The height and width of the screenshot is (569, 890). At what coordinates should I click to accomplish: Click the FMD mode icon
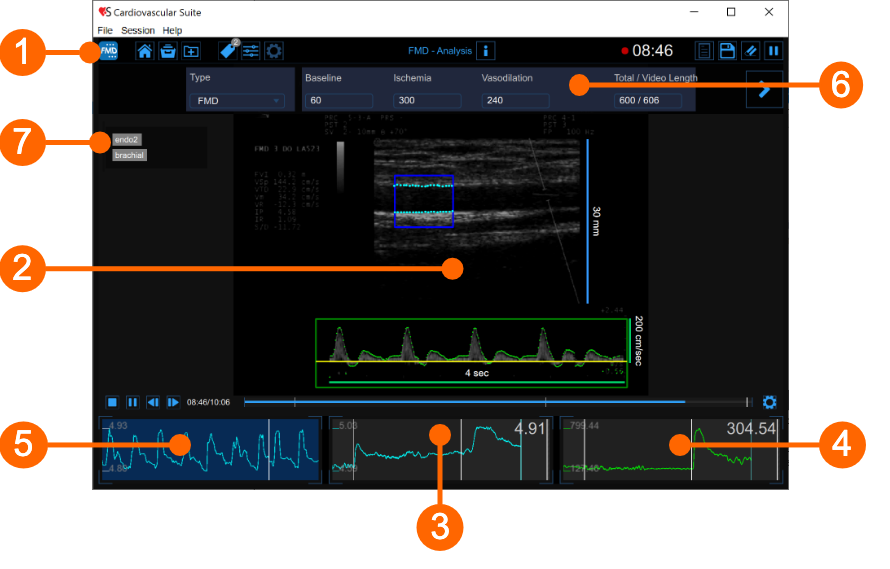108,51
